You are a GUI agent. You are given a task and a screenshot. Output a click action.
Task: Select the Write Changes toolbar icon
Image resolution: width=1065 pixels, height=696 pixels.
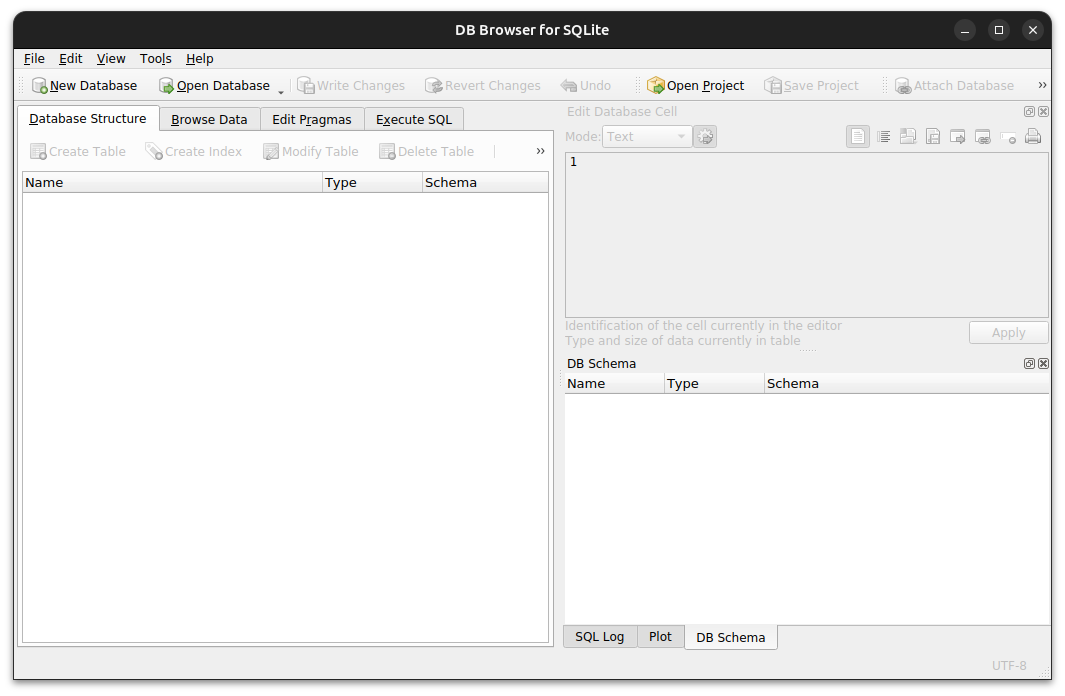pyautogui.click(x=306, y=86)
